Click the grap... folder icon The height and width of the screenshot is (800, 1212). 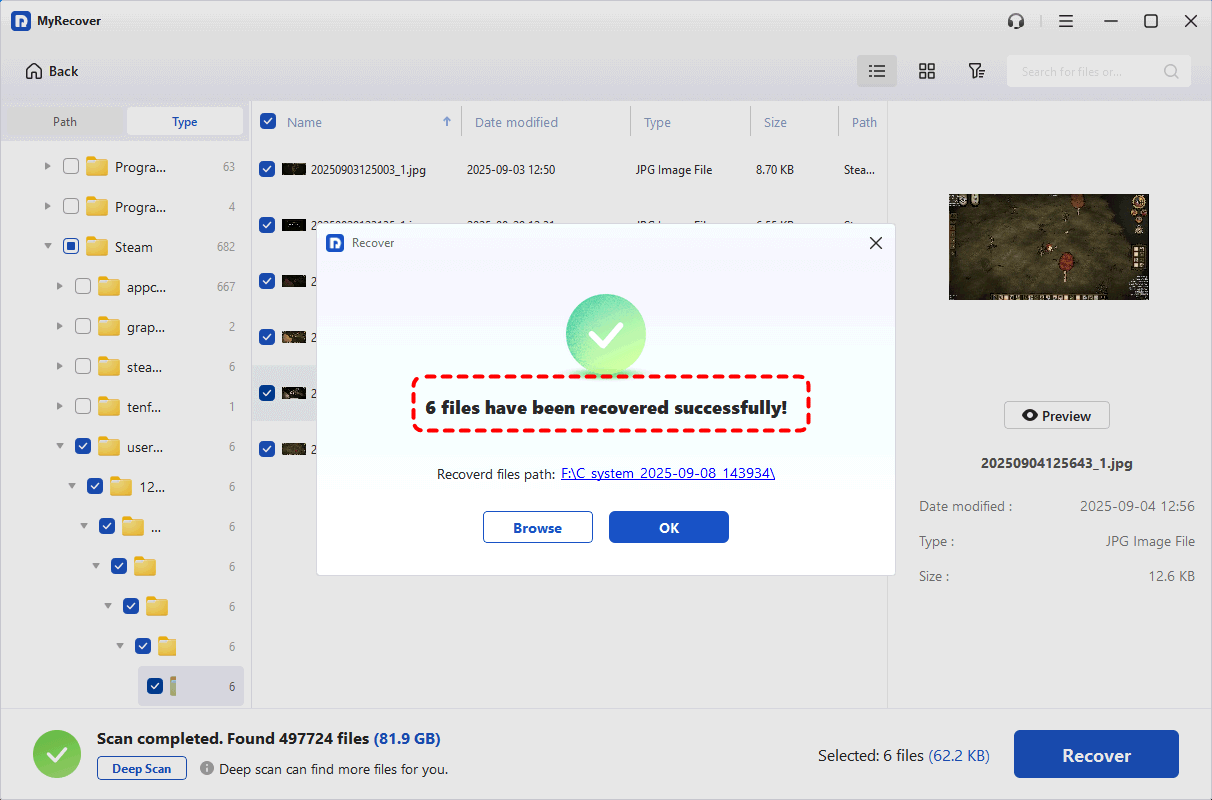point(109,327)
